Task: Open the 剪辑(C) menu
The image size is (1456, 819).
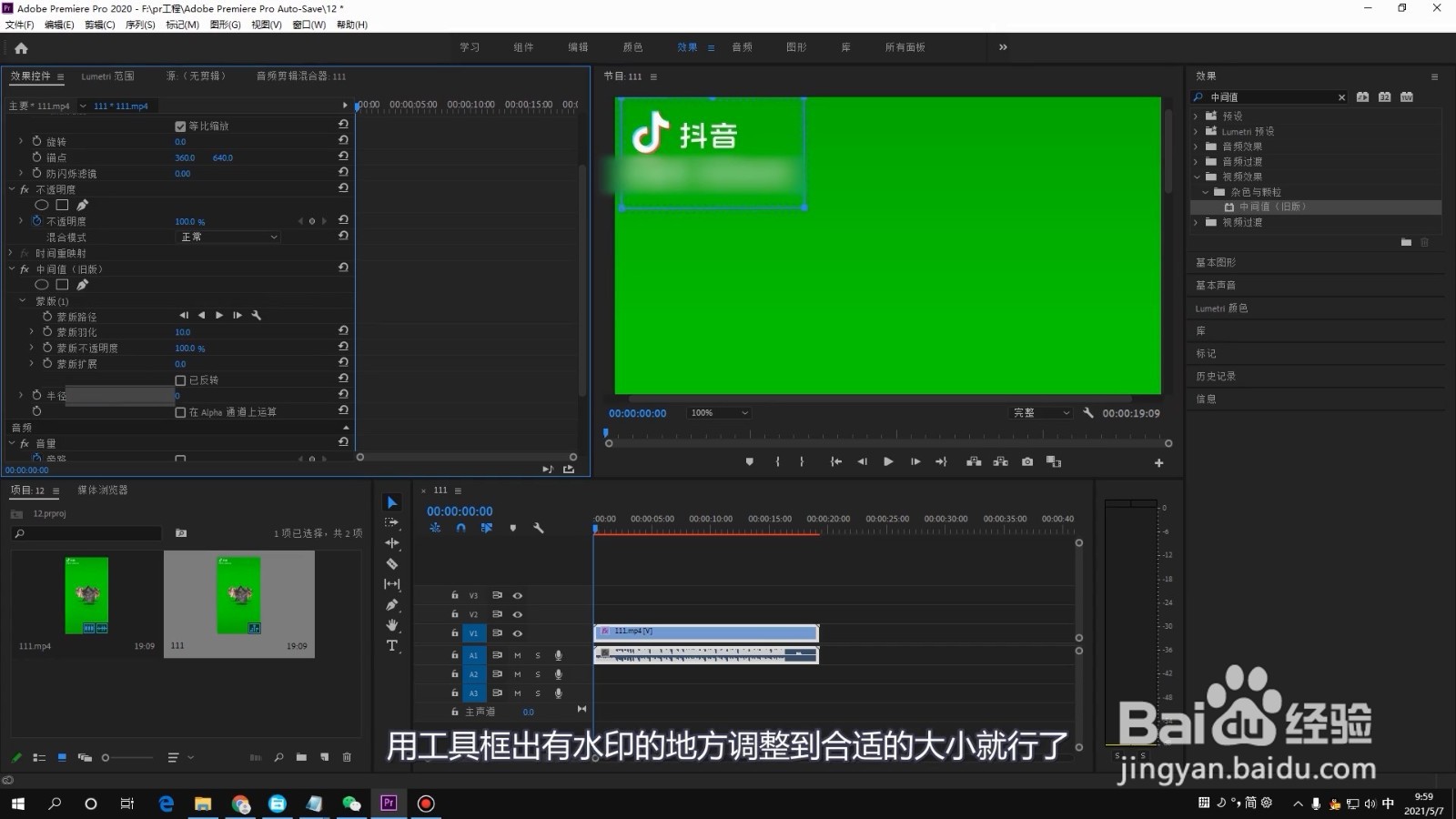Action: click(100, 25)
